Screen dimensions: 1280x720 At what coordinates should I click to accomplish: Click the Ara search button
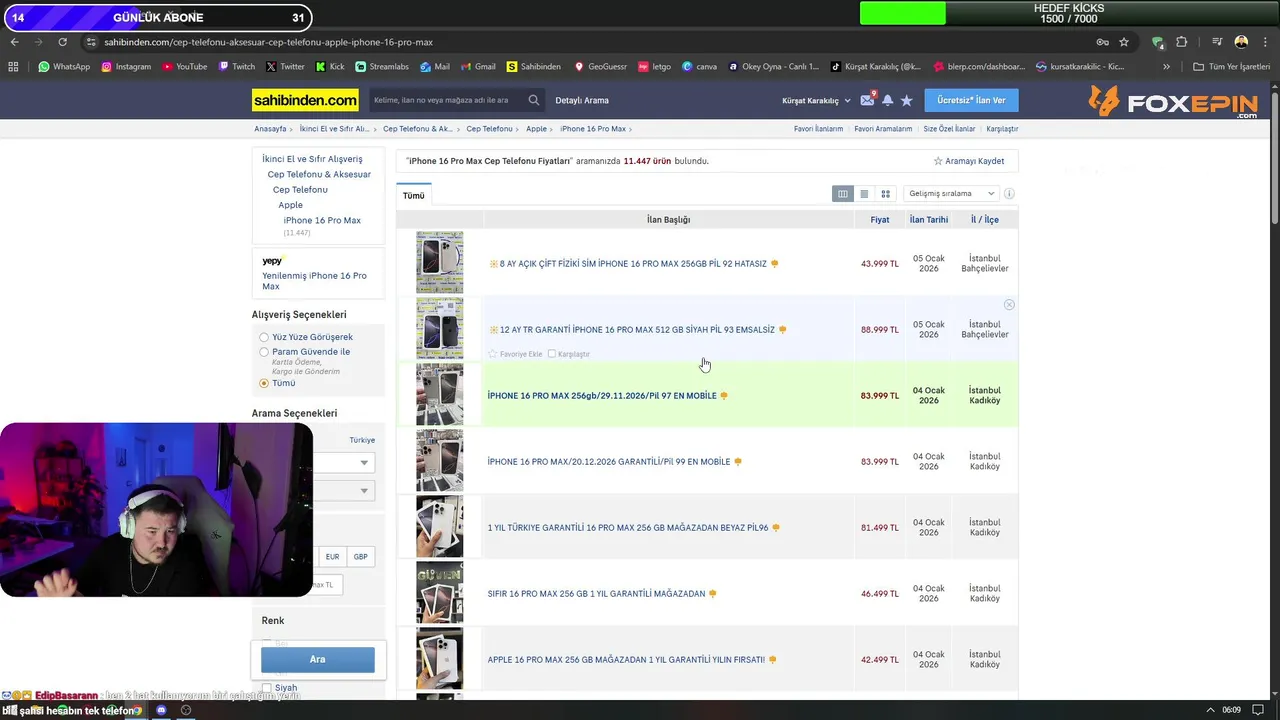point(318,660)
